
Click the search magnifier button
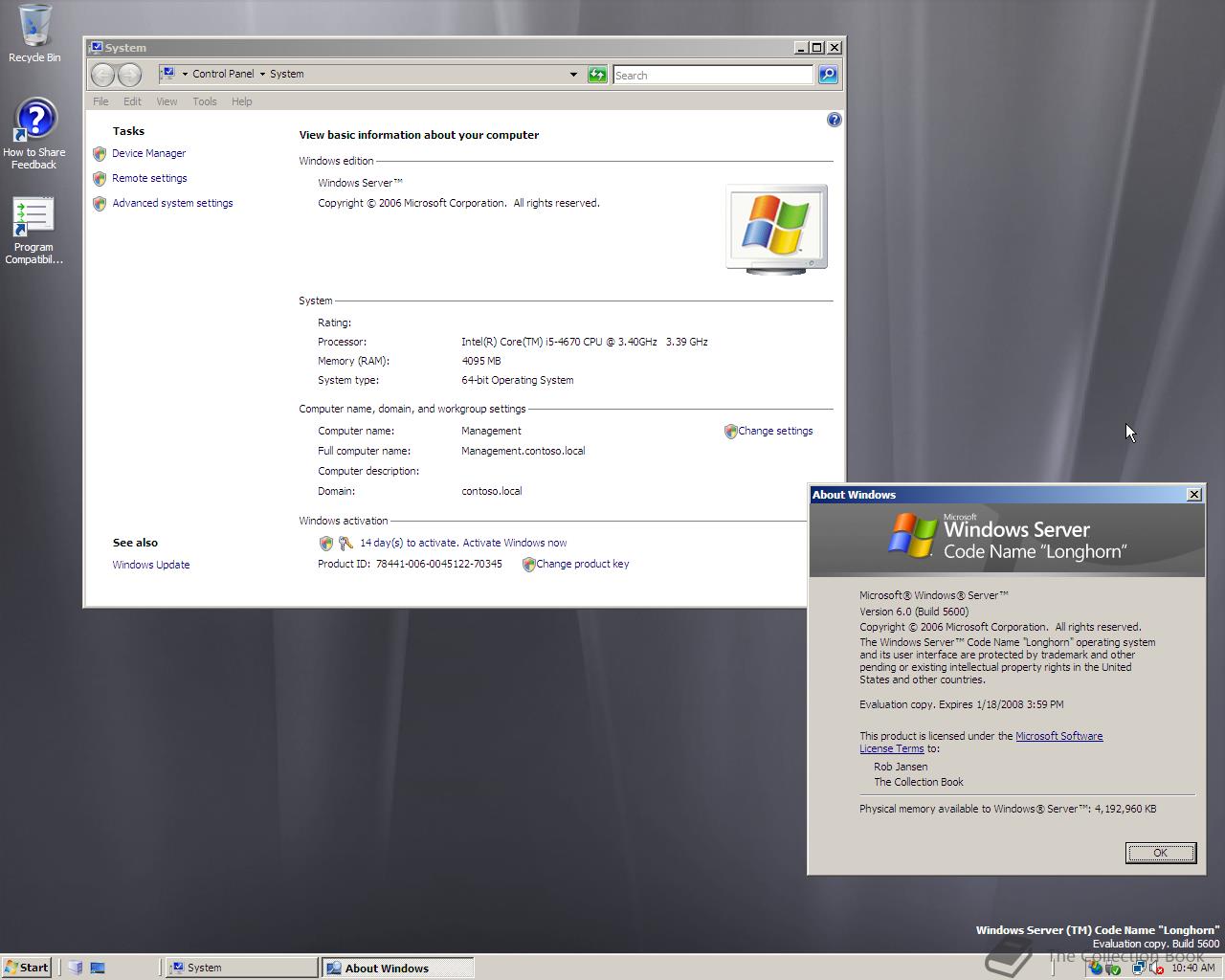[828, 75]
